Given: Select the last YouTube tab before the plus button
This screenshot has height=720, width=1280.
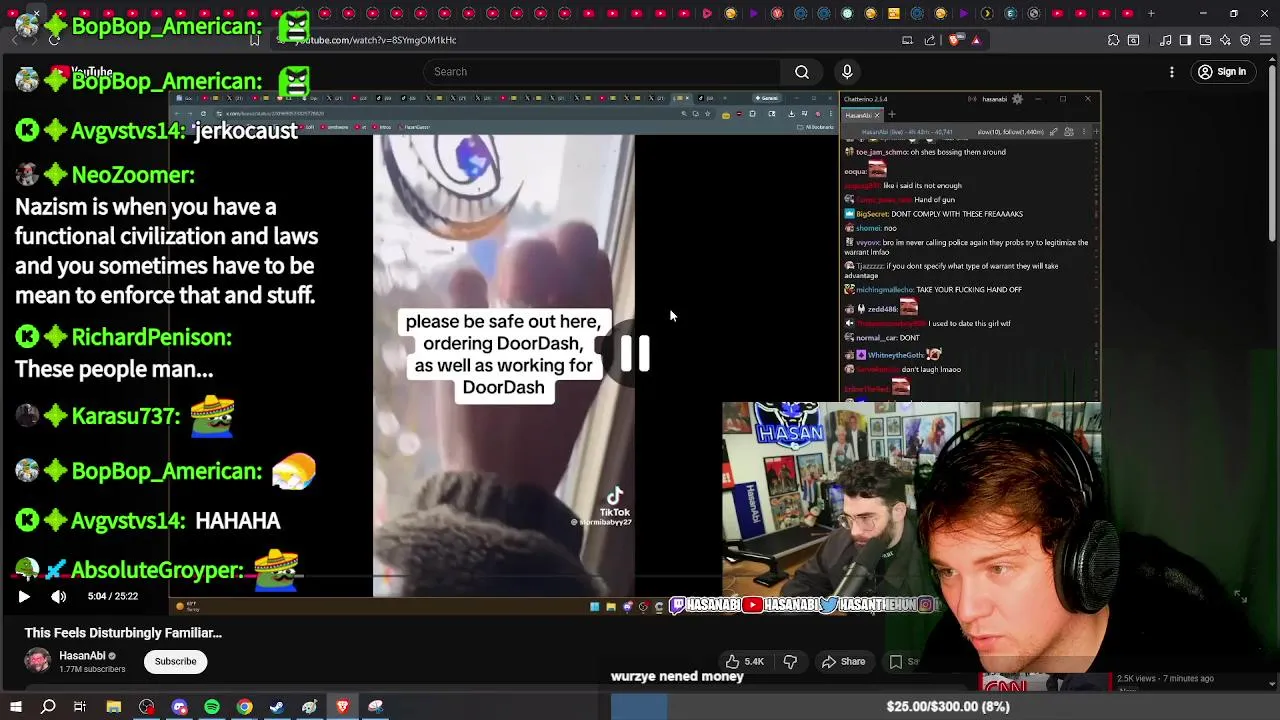Looking at the screenshot, I should [x=1128, y=13].
